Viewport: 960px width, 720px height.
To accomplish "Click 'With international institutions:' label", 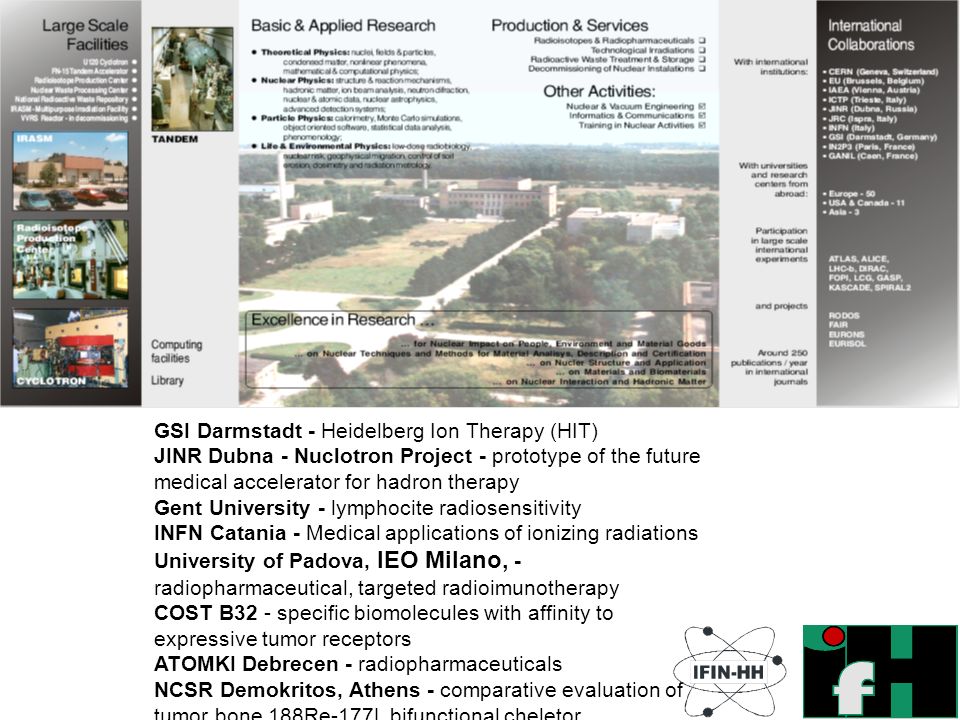I will (x=771, y=67).
